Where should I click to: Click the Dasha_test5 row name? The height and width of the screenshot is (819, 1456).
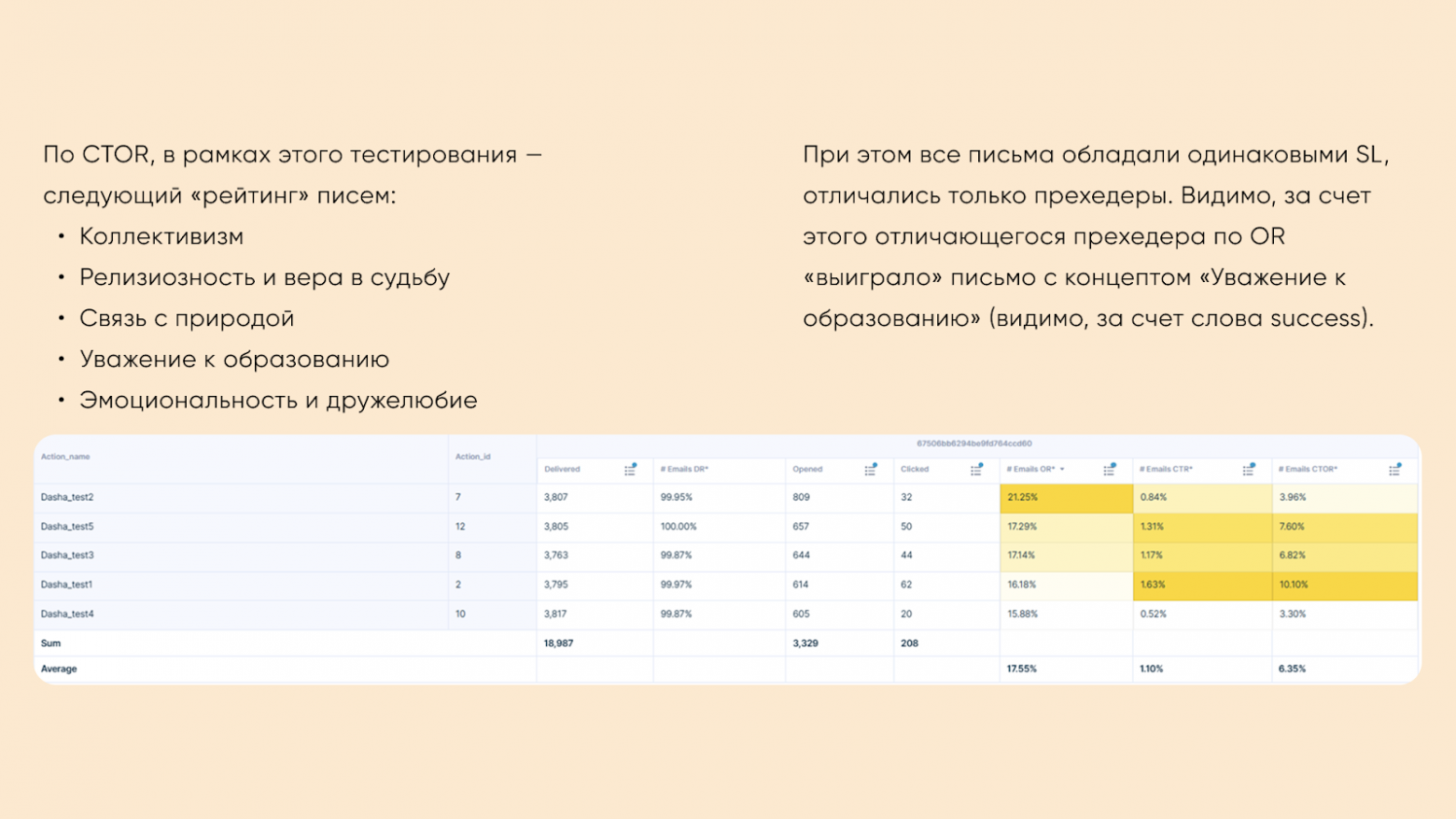click(66, 526)
